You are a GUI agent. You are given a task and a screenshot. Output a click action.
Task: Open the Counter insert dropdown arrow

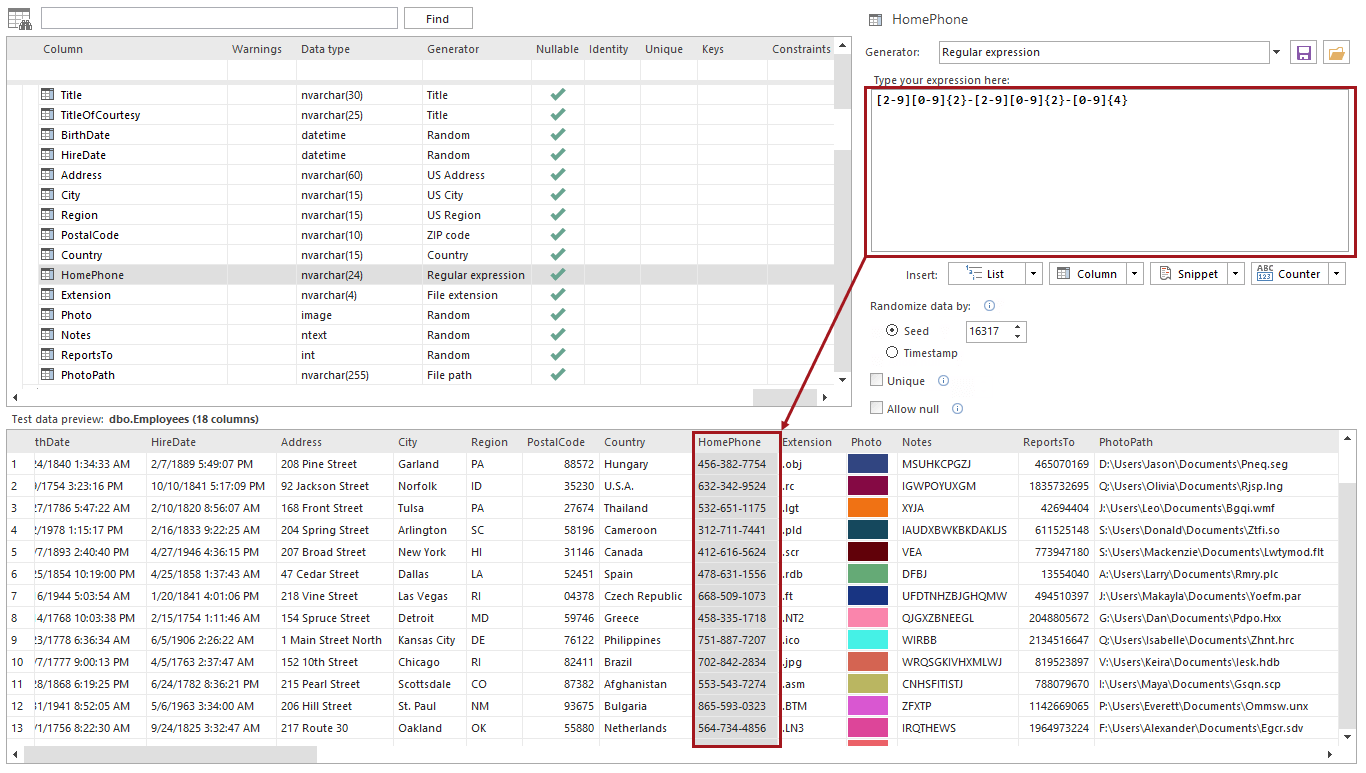coord(1337,274)
